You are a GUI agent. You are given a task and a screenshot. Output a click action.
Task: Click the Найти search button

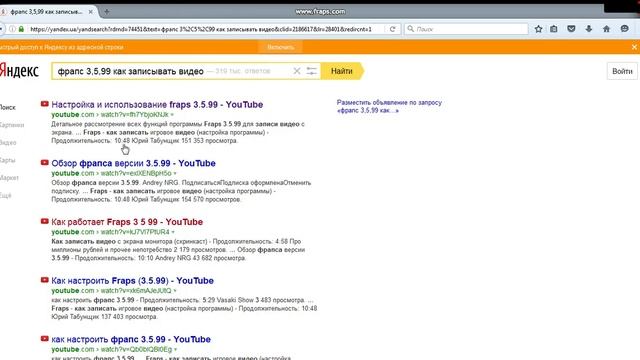point(342,71)
